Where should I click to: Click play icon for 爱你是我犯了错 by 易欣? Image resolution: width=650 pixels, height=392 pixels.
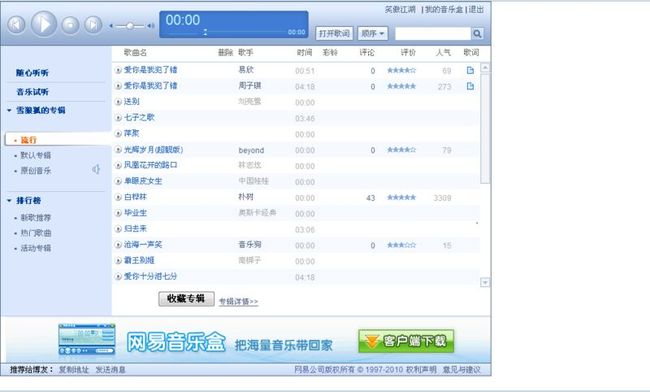coord(118,70)
